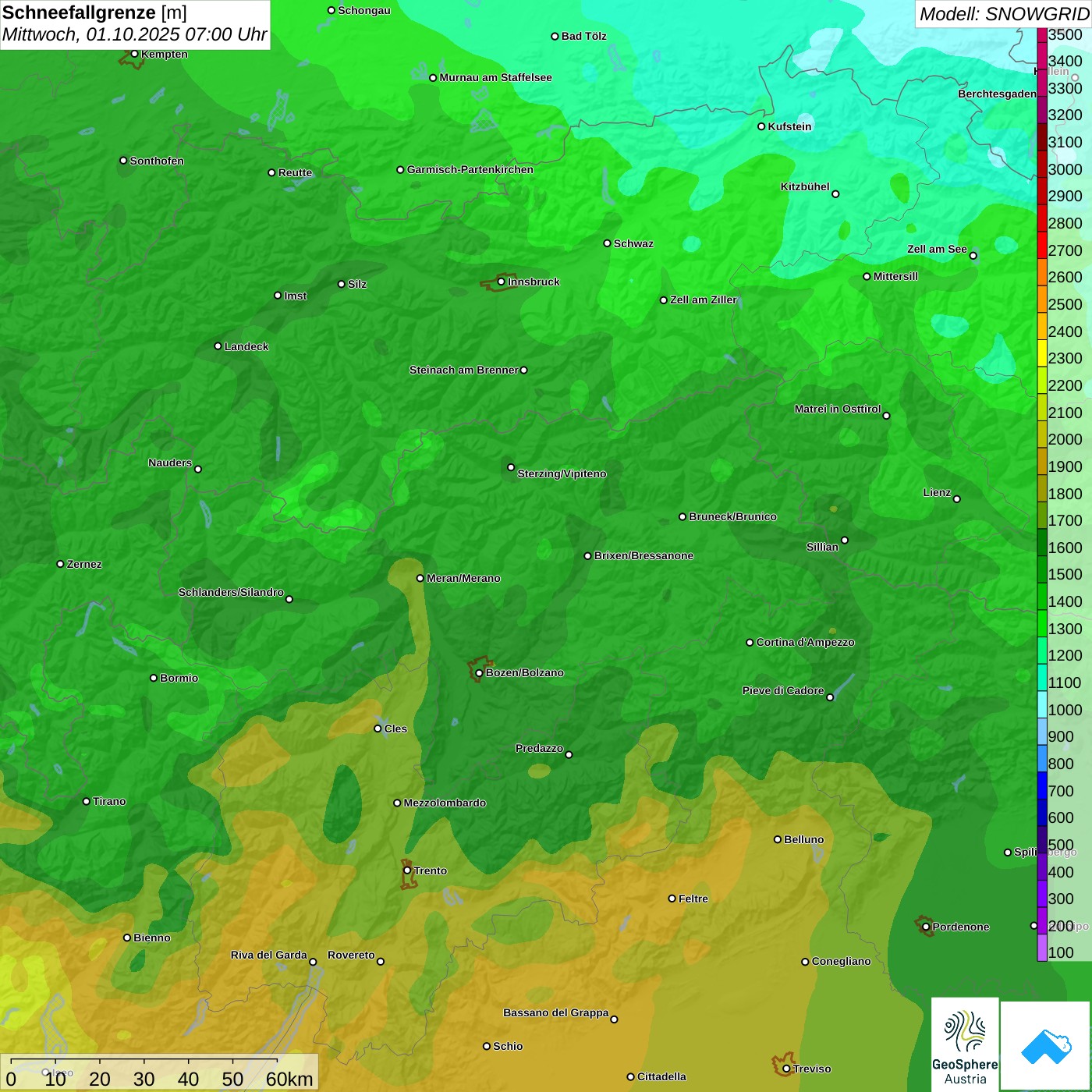Click the 'Matrei in Osttirol' label
This screenshot has width=1092, height=1092.
tap(838, 409)
